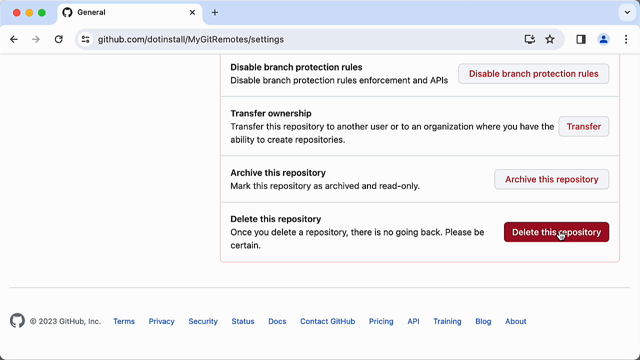This screenshot has height=360, width=640.
Task: Open the install app icon in the address bar
Action: [x=529, y=40]
